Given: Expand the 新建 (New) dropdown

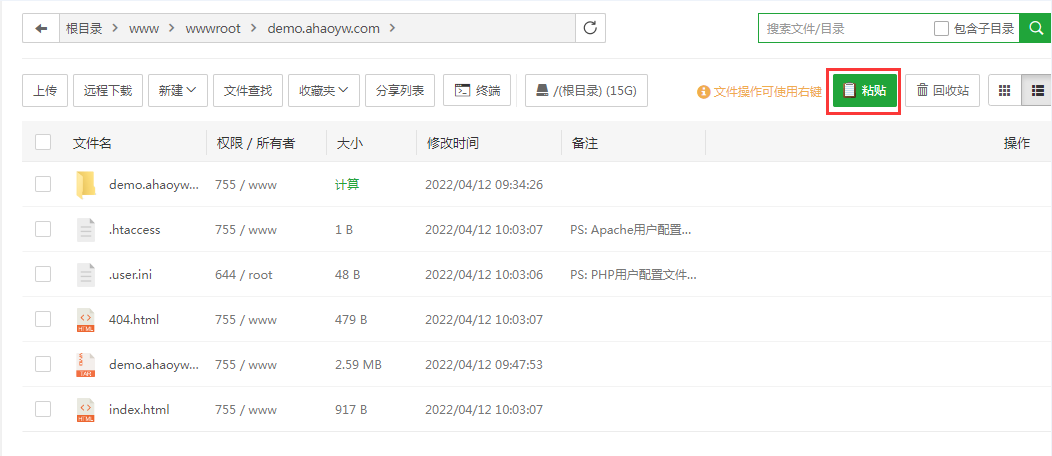Looking at the screenshot, I should (x=178, y=90).
